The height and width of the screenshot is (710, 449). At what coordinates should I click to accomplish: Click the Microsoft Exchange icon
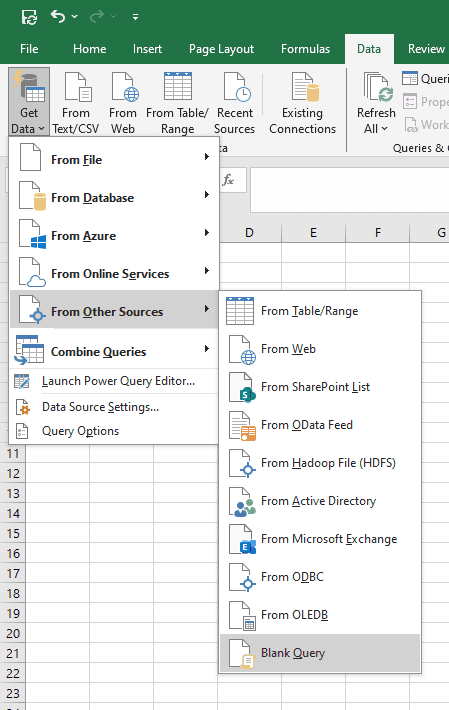[x=242, y=540]
